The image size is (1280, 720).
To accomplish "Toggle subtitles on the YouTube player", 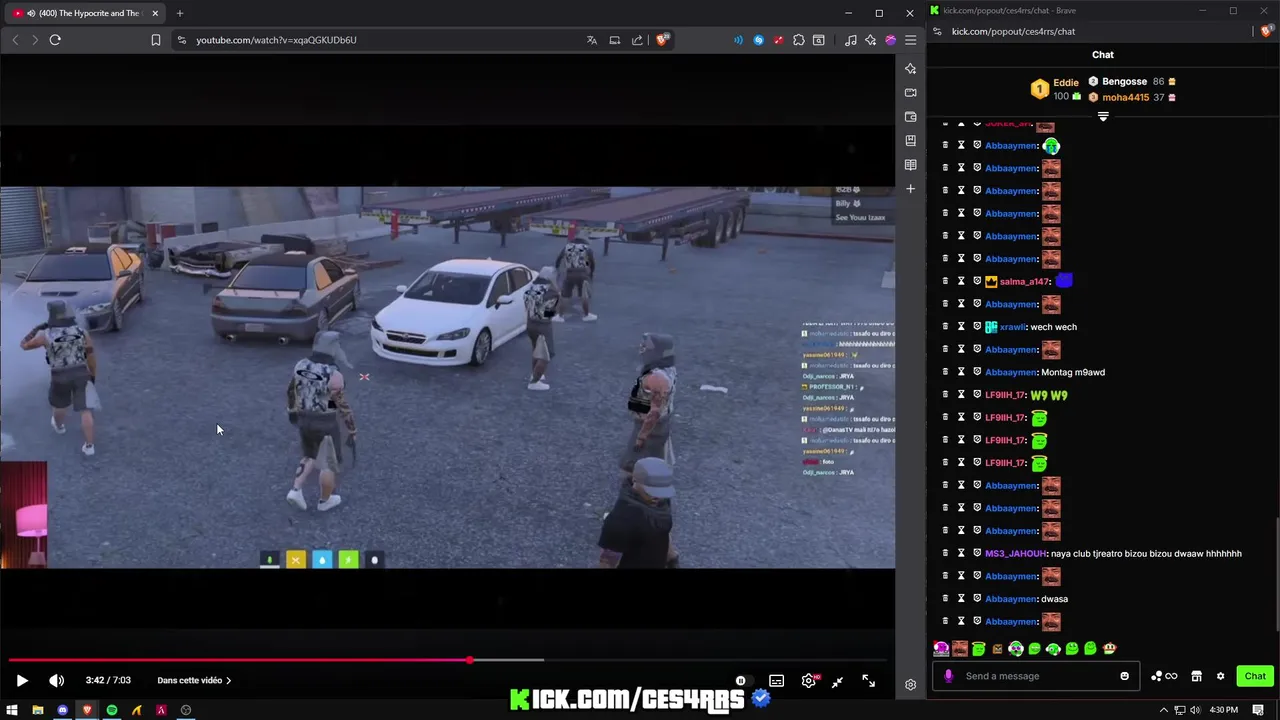I will pos(776,681).
